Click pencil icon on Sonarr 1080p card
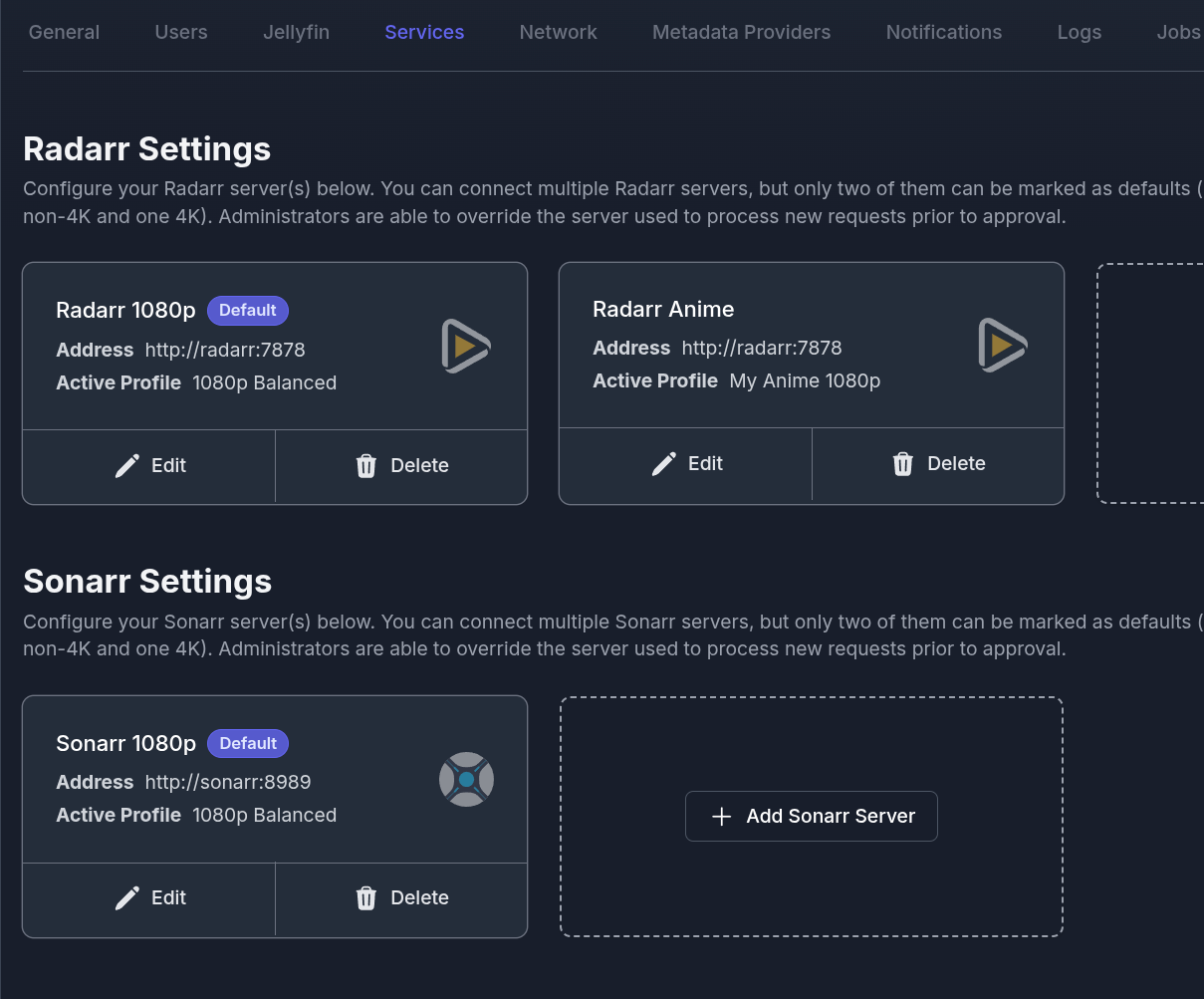The width and height of the screenshot is (1204, 999). [127, 898]
